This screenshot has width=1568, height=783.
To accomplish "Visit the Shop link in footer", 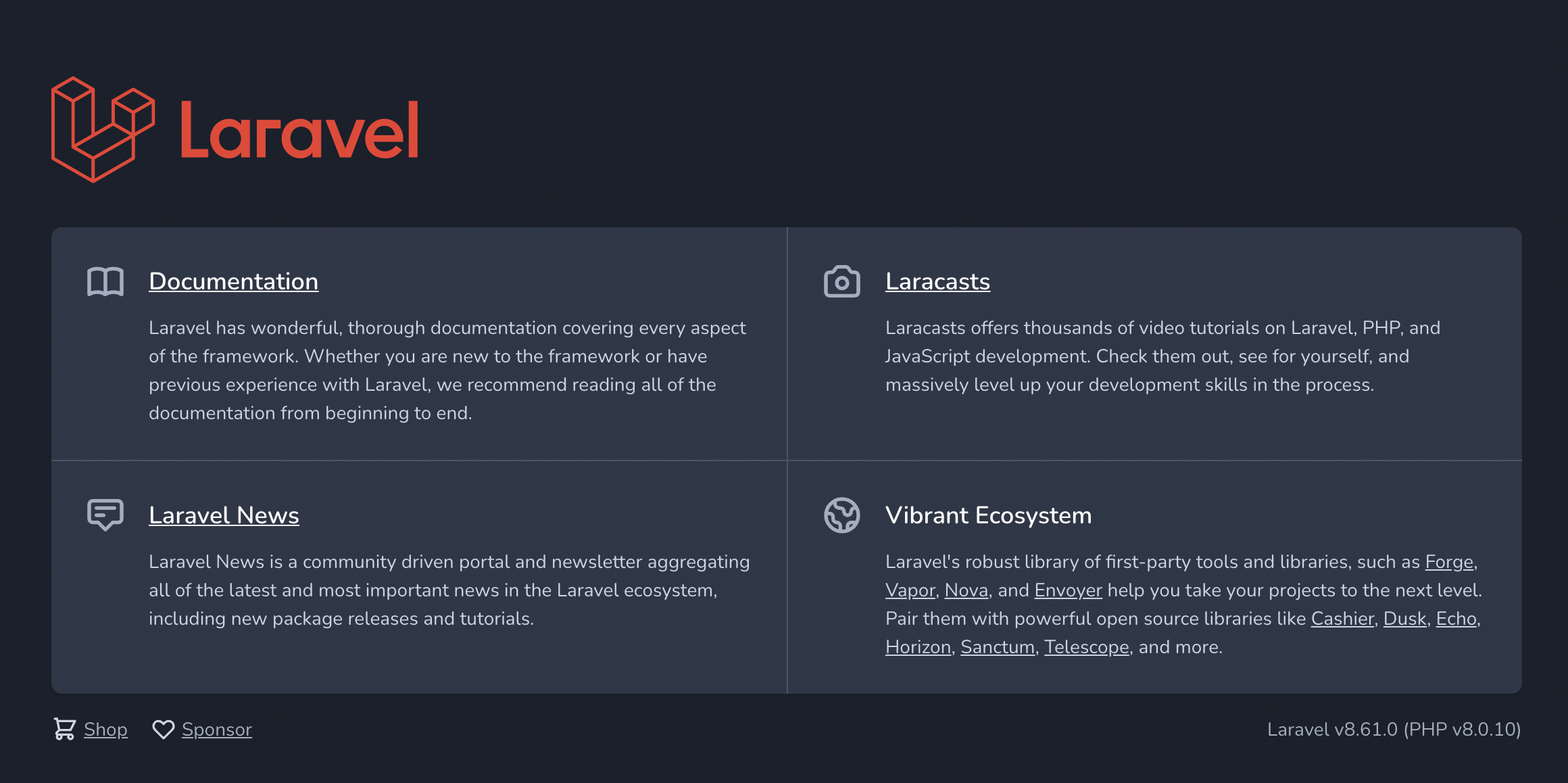I will tap(105, 730).
